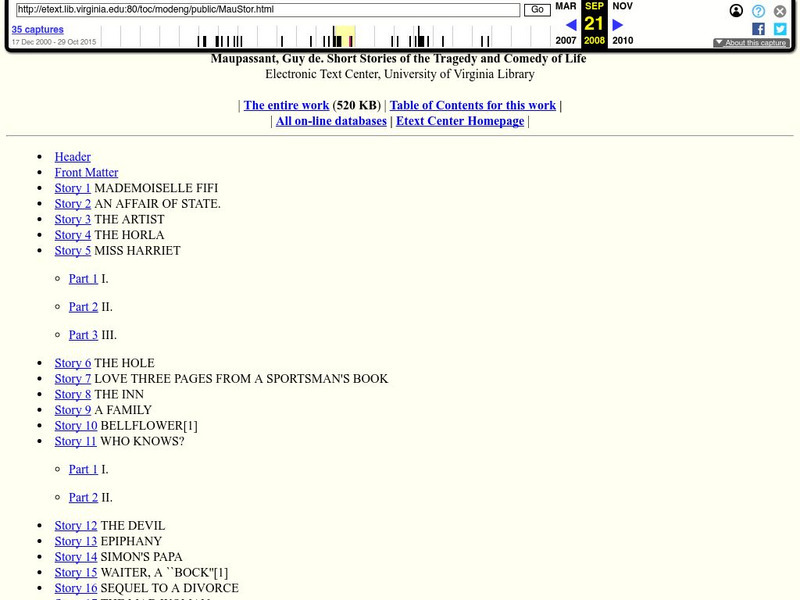Open Part 2 under Who Knows?
This screenshot has height=600, width=800.
click(83, 497)
